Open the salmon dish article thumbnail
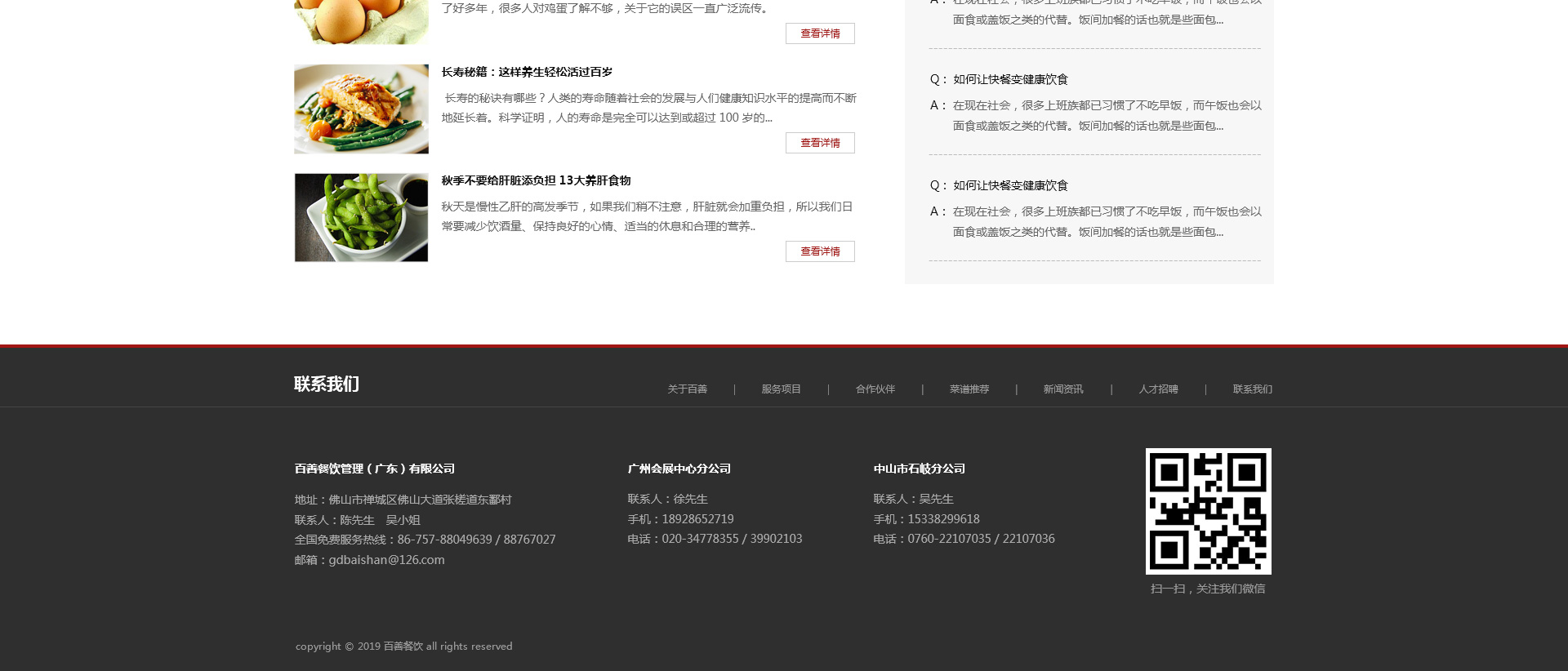The height and width of the screenshot is (671, 1568). point(361,109)
